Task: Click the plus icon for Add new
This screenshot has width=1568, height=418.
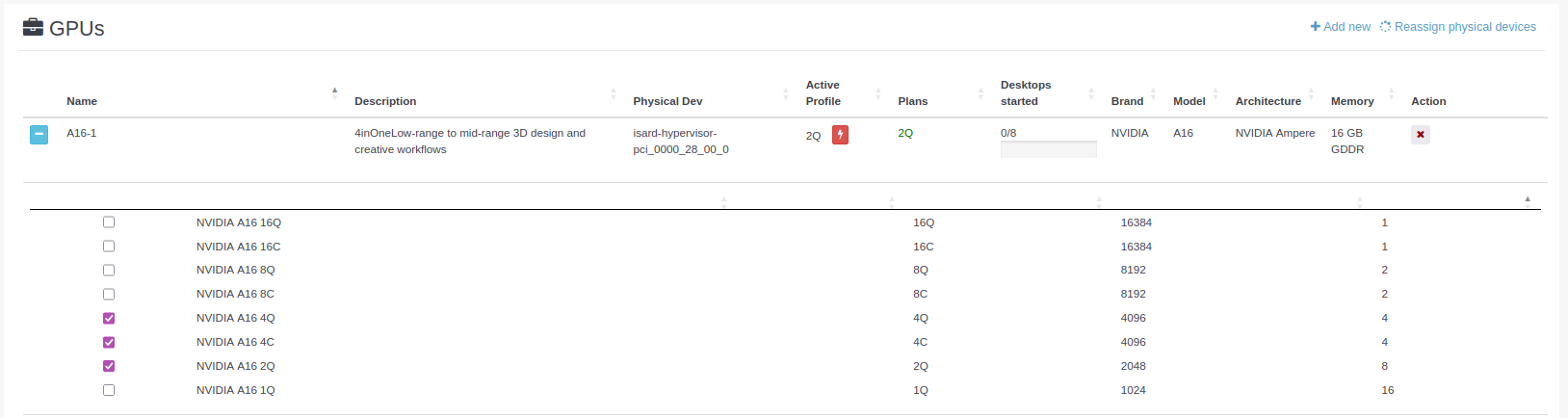Action: tap(1315, 27)
